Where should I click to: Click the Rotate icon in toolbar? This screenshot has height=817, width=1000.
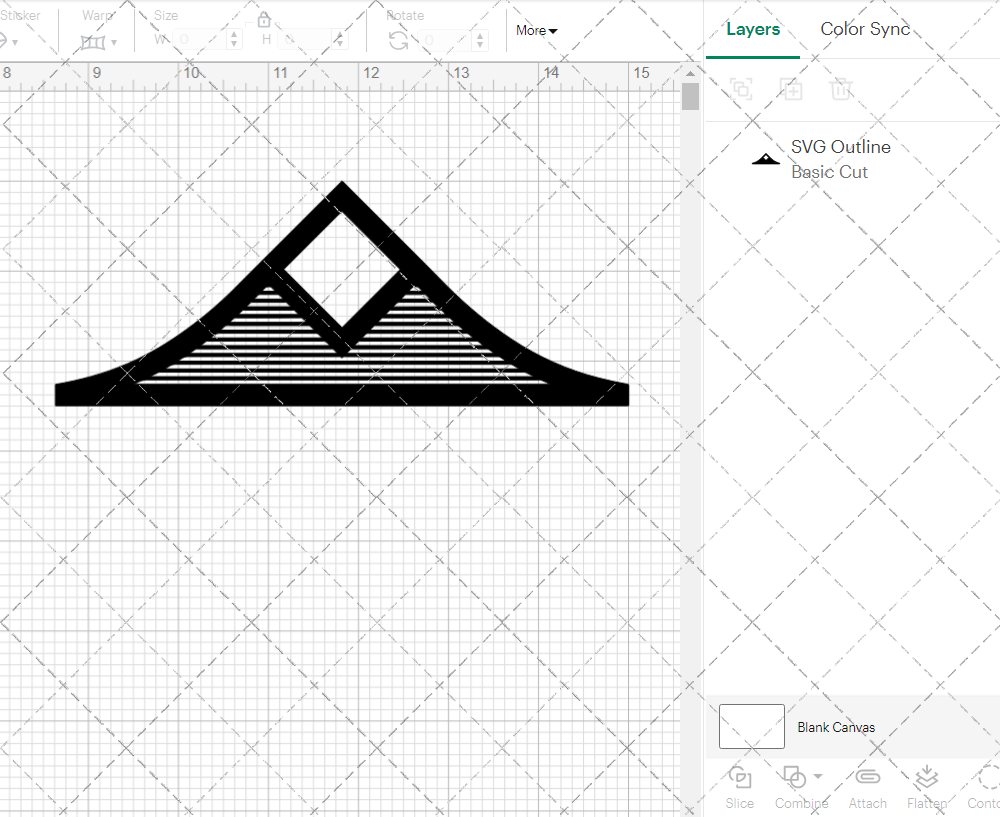pyautogui.click(x=398, y=40)
